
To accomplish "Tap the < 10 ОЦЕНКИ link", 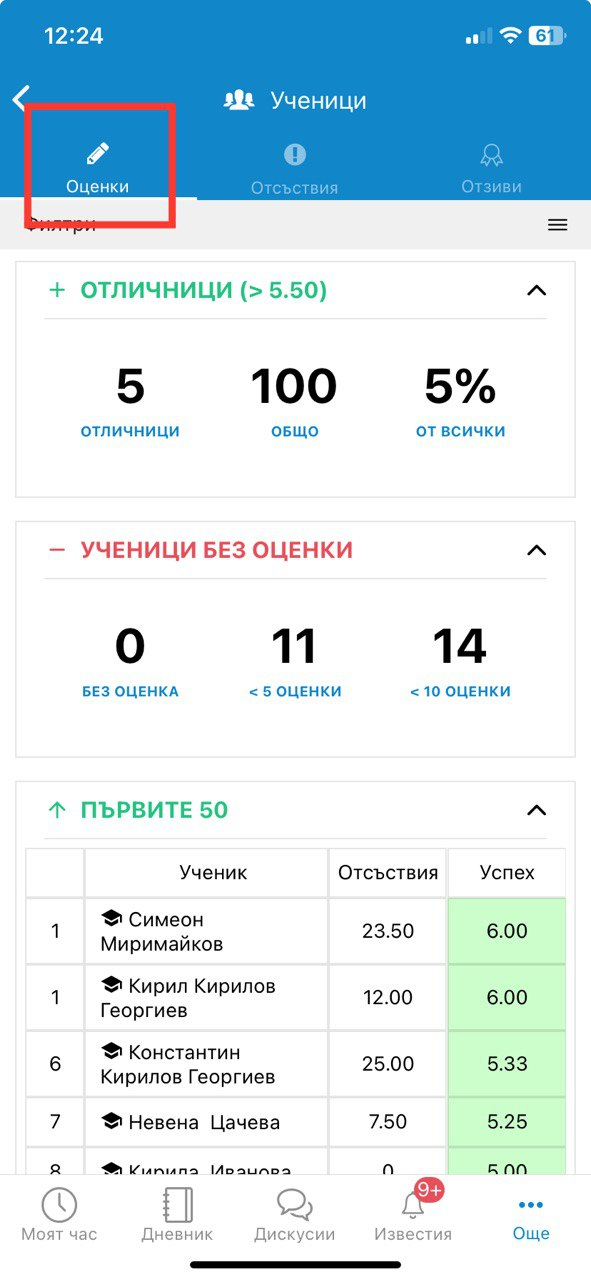I will pos(460,692).
